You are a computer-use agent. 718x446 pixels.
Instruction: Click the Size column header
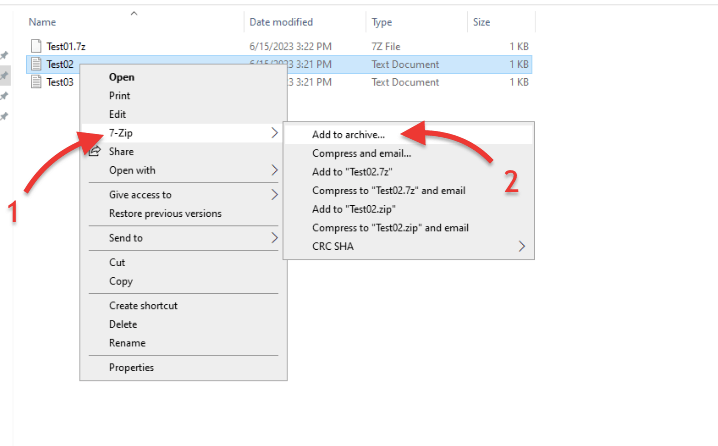pos(482,21)
